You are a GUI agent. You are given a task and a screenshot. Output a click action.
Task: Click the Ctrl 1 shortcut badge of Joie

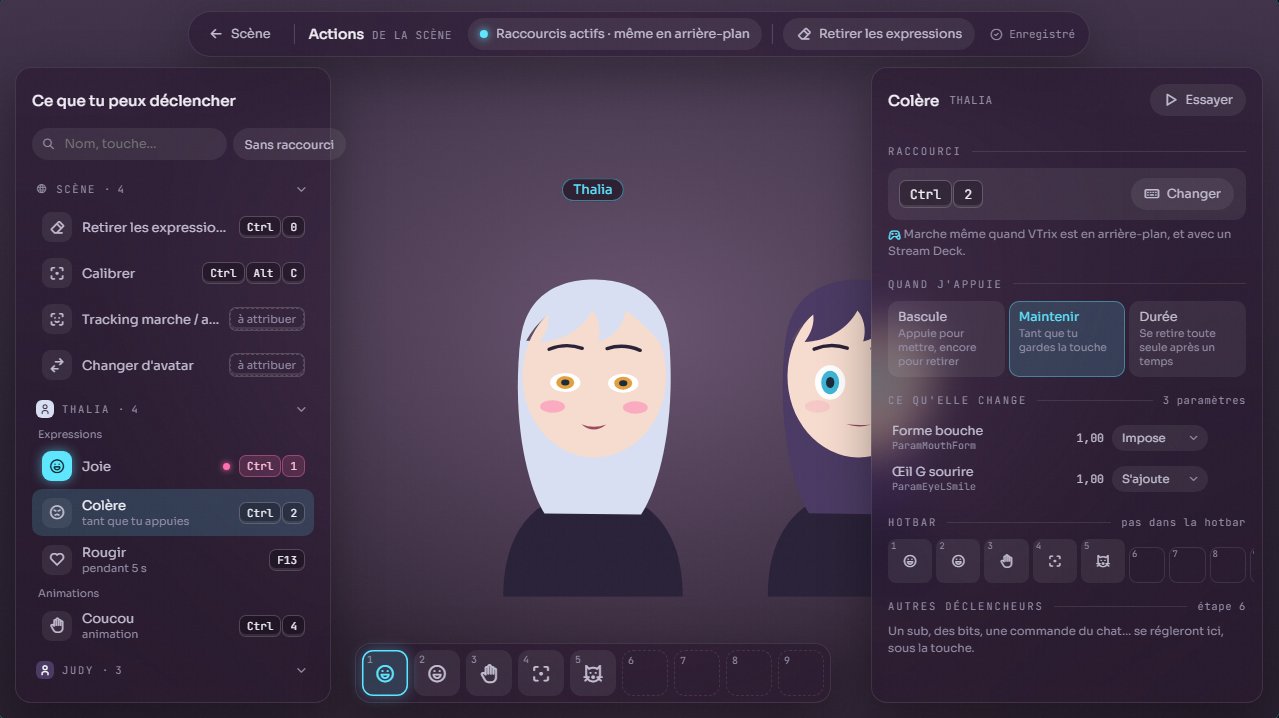[x=272, y=466]
